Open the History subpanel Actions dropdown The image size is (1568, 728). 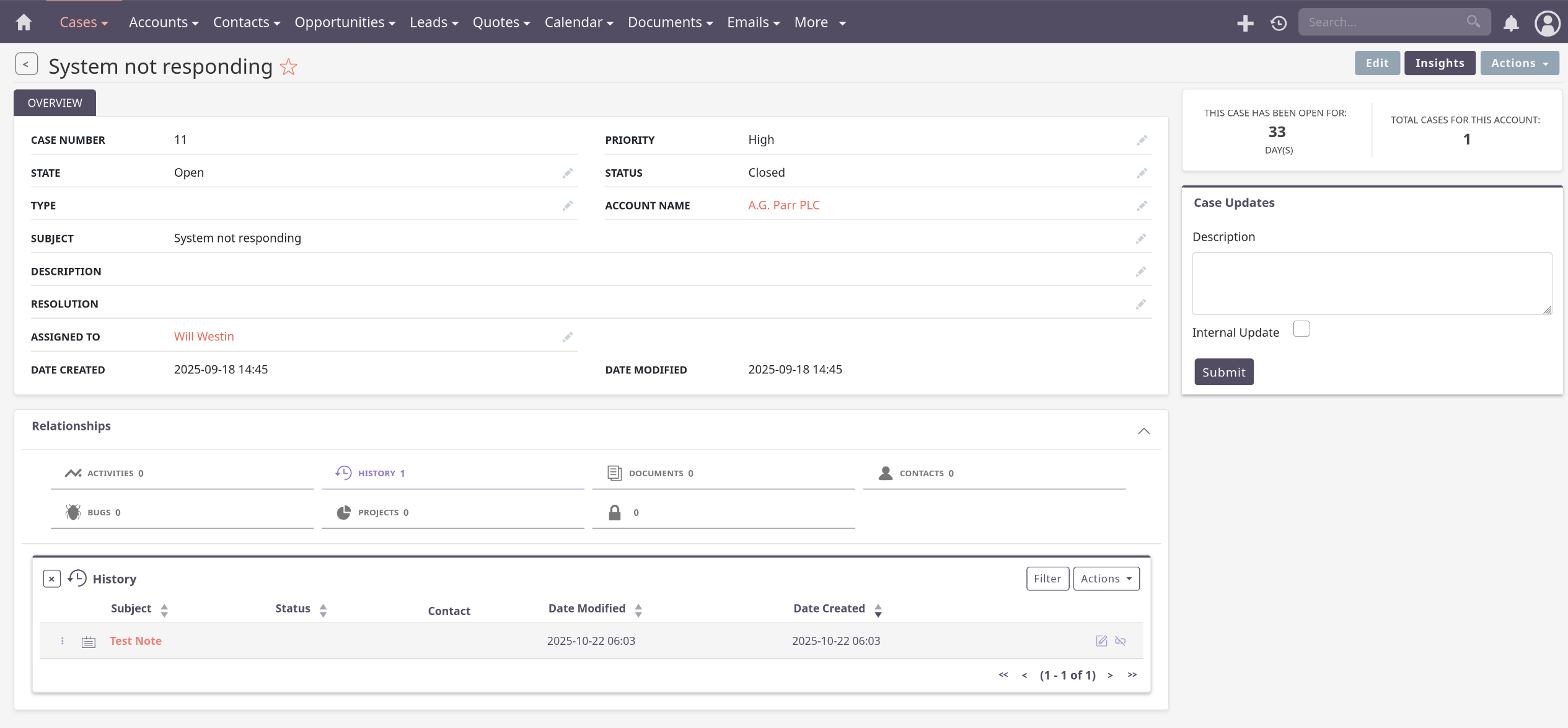tap(1106, 579)
